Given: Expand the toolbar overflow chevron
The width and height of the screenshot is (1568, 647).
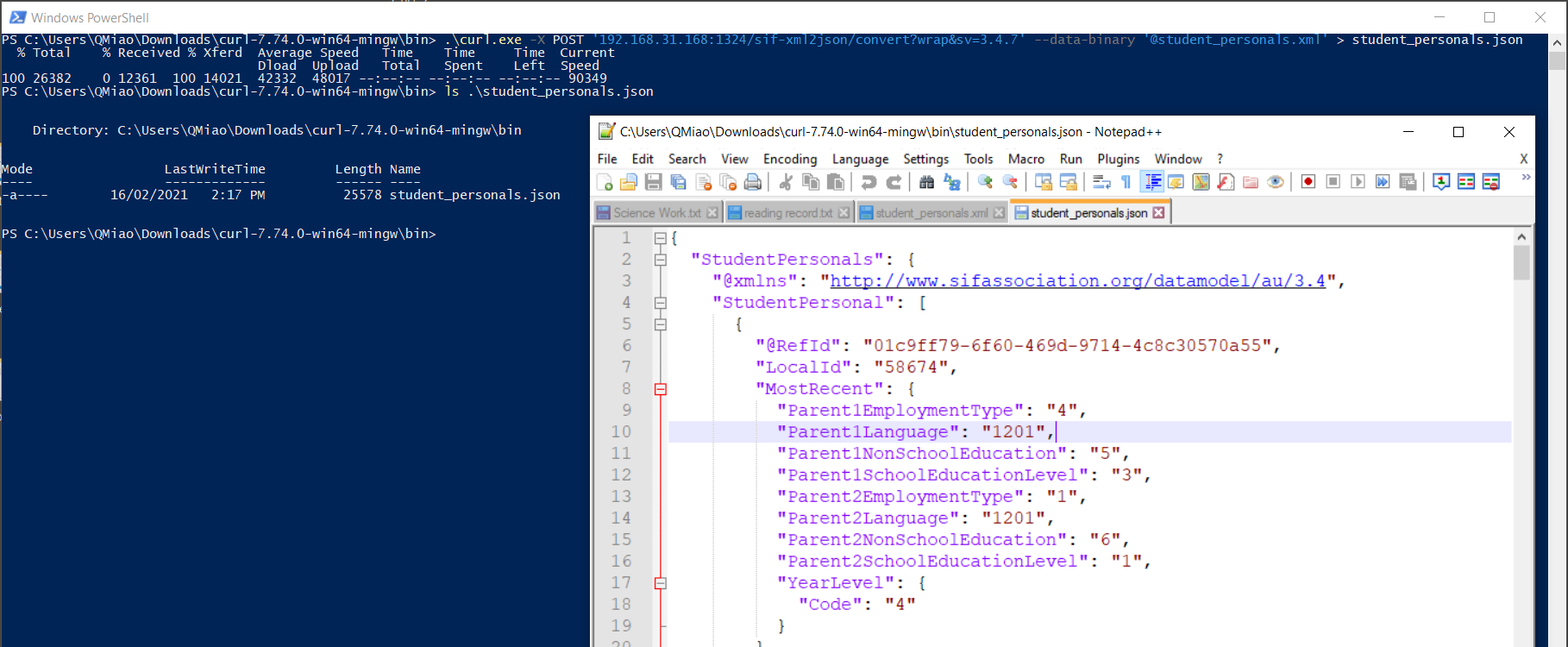Looking at the screenshot, I should coord(1526,178).
